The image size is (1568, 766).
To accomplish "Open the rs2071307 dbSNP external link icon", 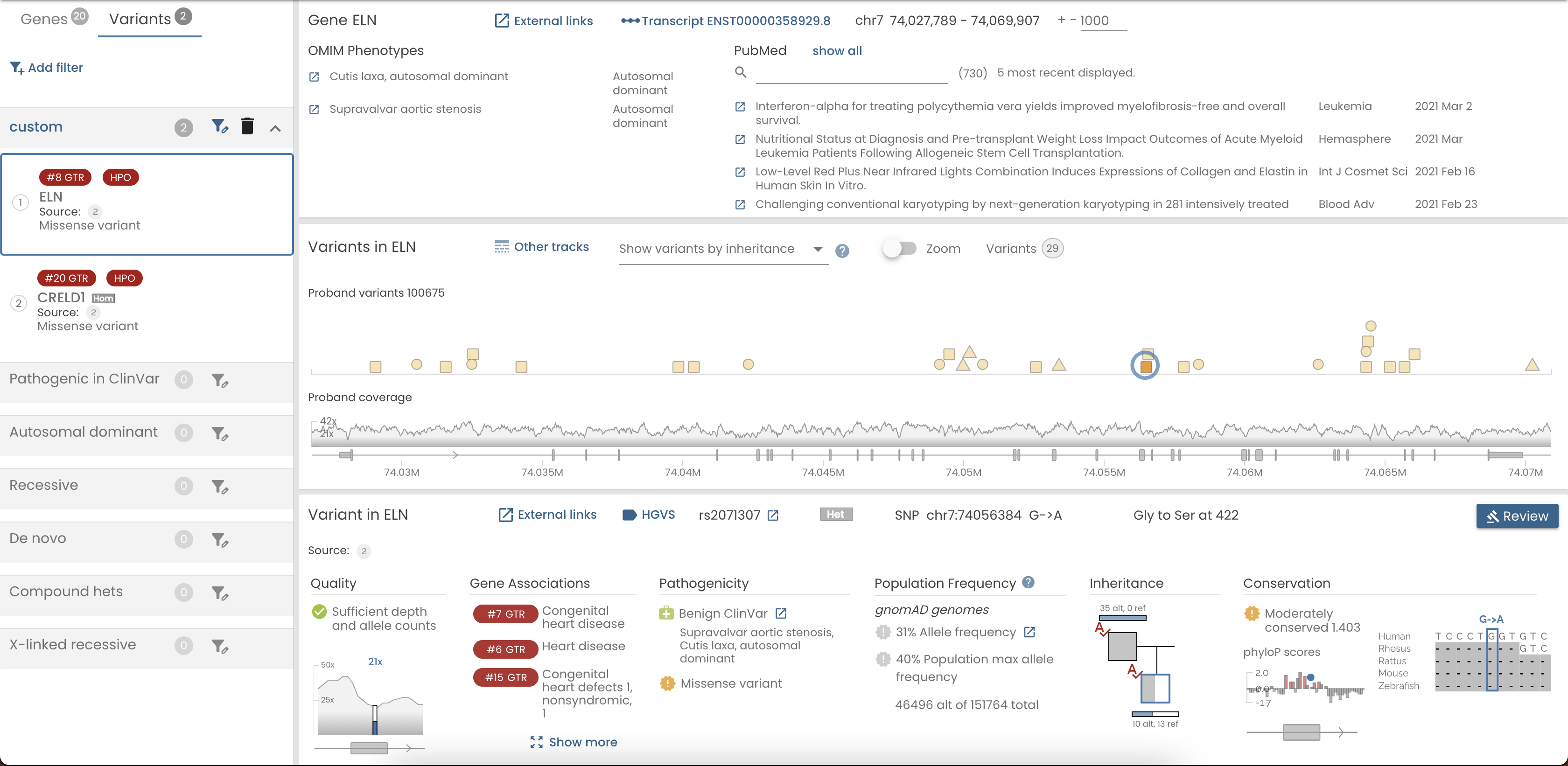I will pyautogui.click(x=773, y=516).
